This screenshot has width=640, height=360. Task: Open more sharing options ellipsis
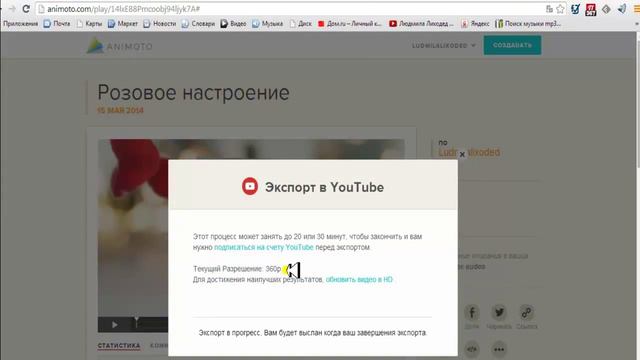pos(499,349)
